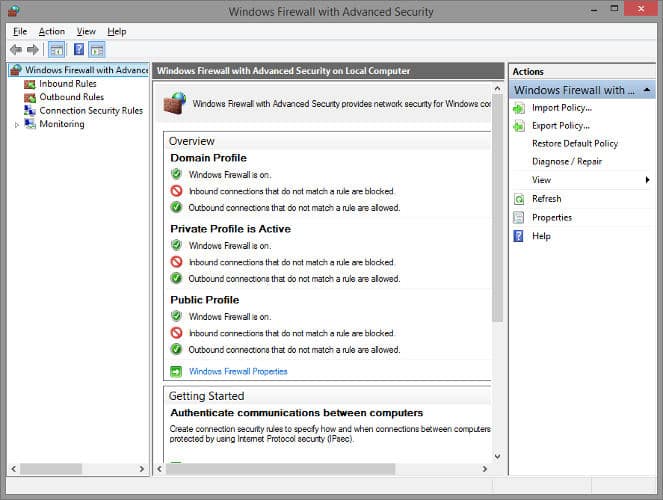The image size is (663, 500).
Task: Open the File menu
Action: click(x=20, y=31)
